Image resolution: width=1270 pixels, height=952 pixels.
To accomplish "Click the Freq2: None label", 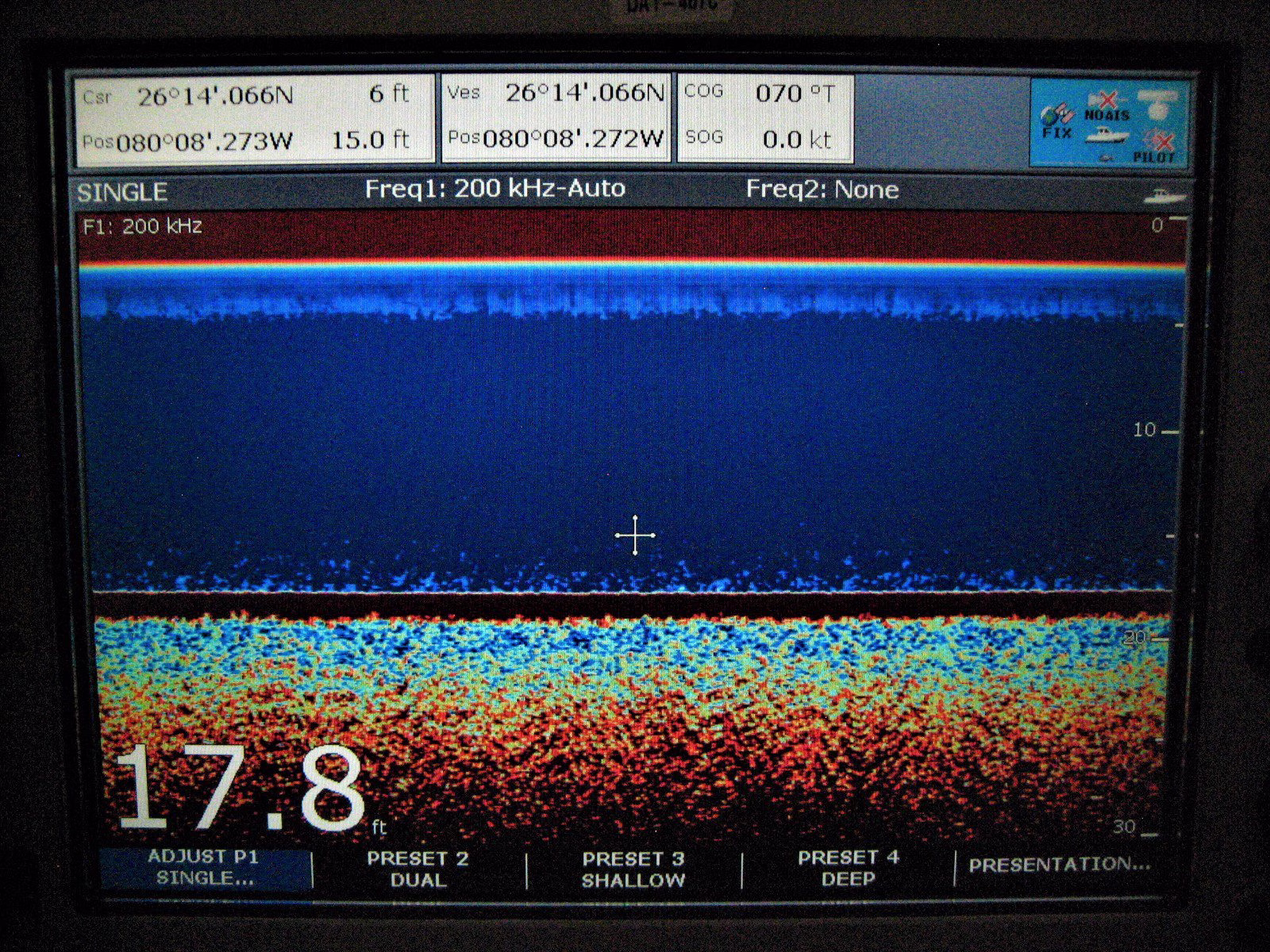I will coord(822,190).
